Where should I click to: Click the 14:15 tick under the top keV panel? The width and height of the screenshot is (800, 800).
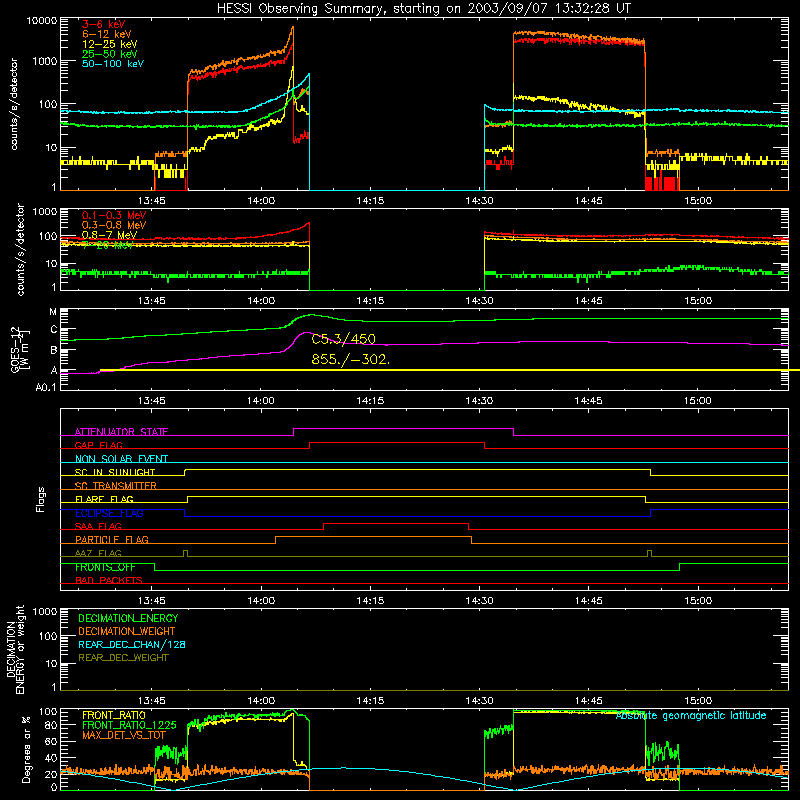370,201
